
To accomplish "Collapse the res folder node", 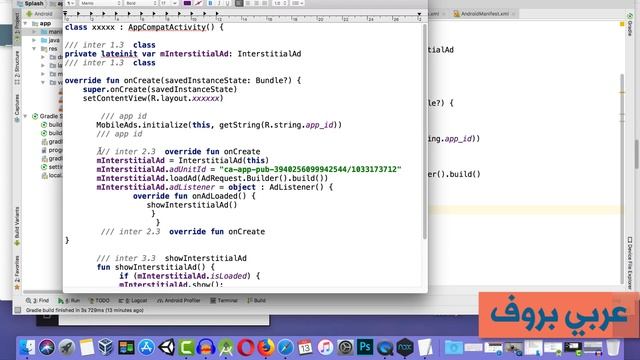I will [x=35, y=49].
